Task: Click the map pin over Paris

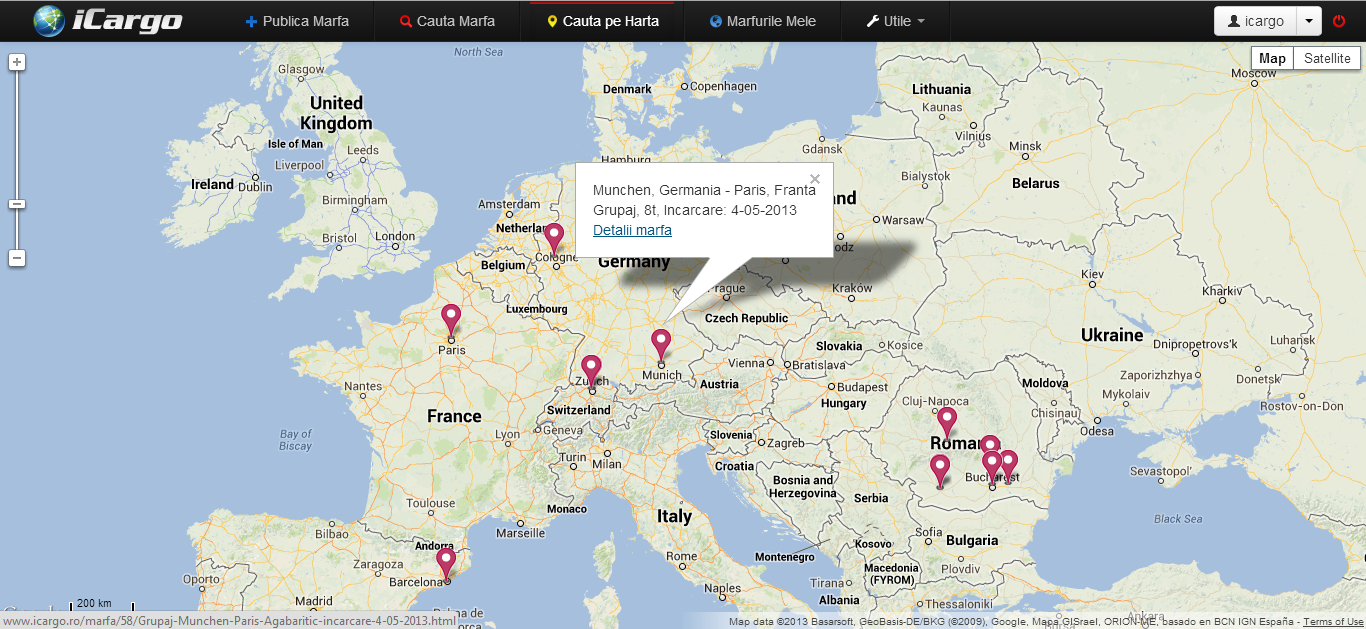Action: click(451, 319)
